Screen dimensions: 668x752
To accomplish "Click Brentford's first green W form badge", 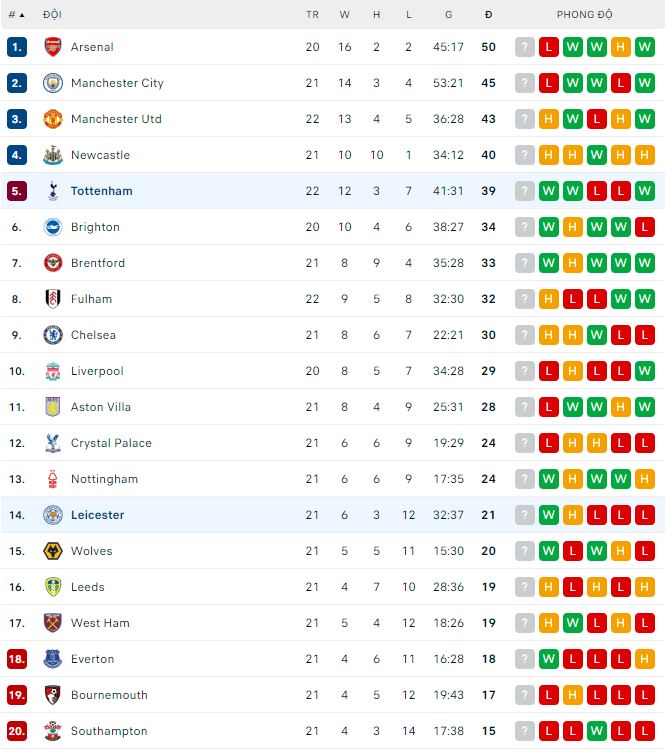I will pyautogui.click(x=549, y=263).
